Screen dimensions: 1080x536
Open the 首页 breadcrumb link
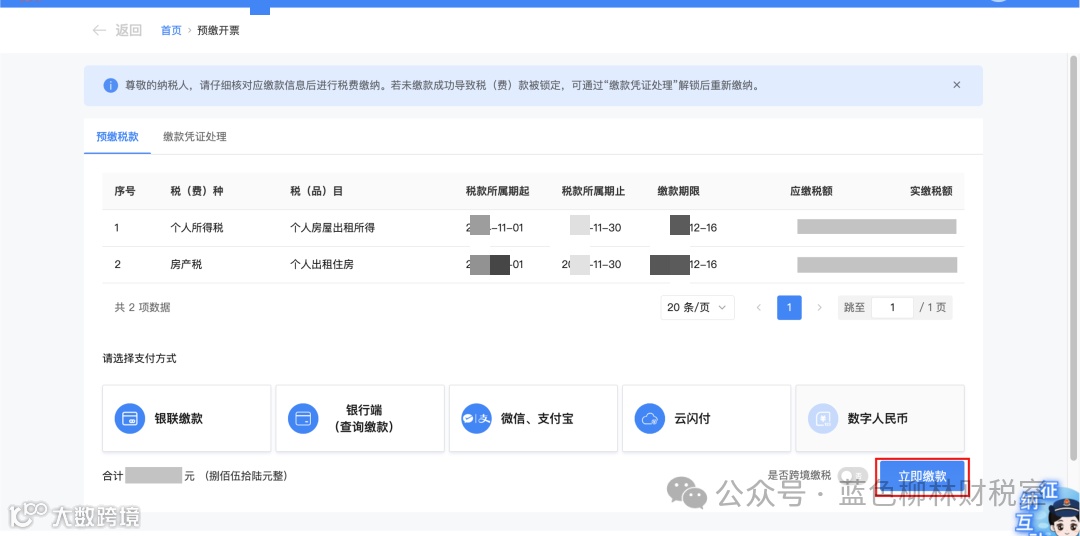(x=171, y=30)
